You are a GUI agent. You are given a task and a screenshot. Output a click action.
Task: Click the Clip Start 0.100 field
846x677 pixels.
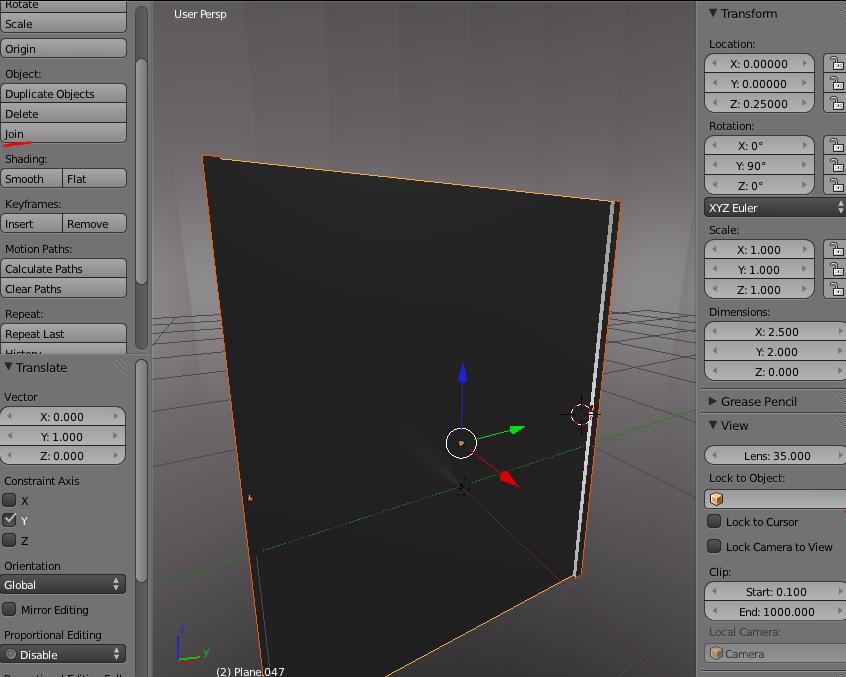coord(775,591)
